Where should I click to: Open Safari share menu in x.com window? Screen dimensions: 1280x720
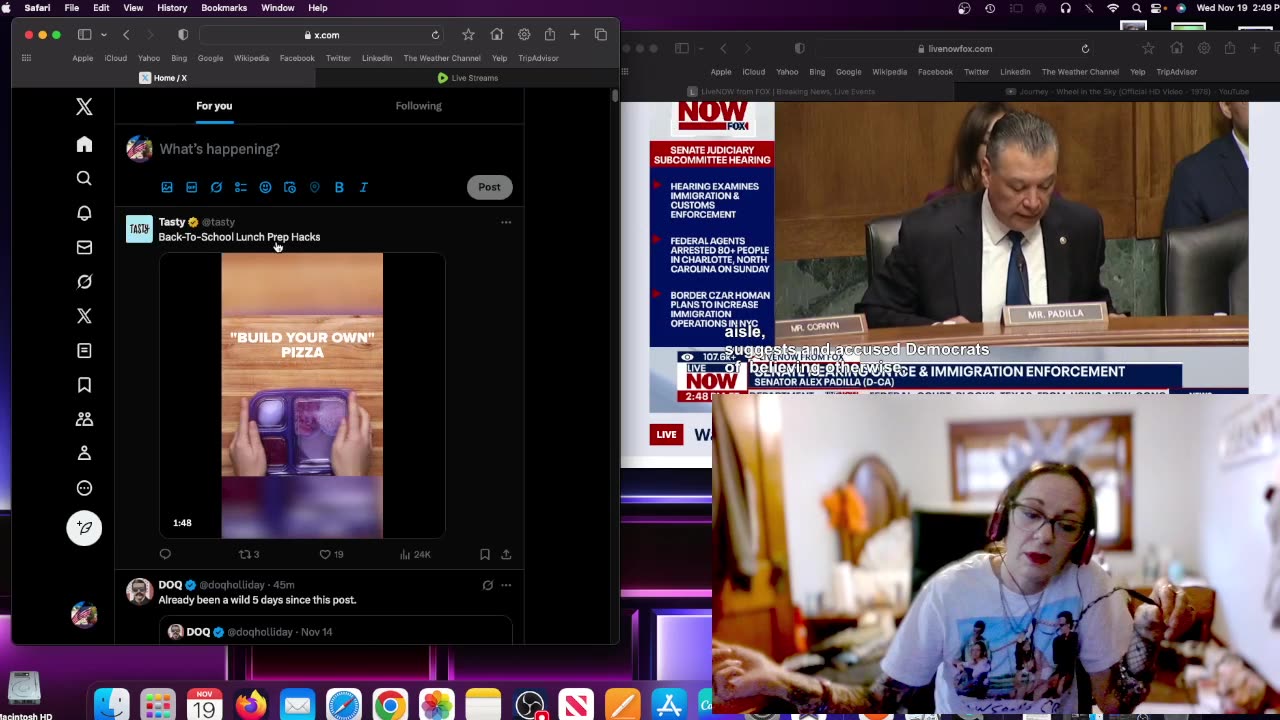tap(549, 35)
